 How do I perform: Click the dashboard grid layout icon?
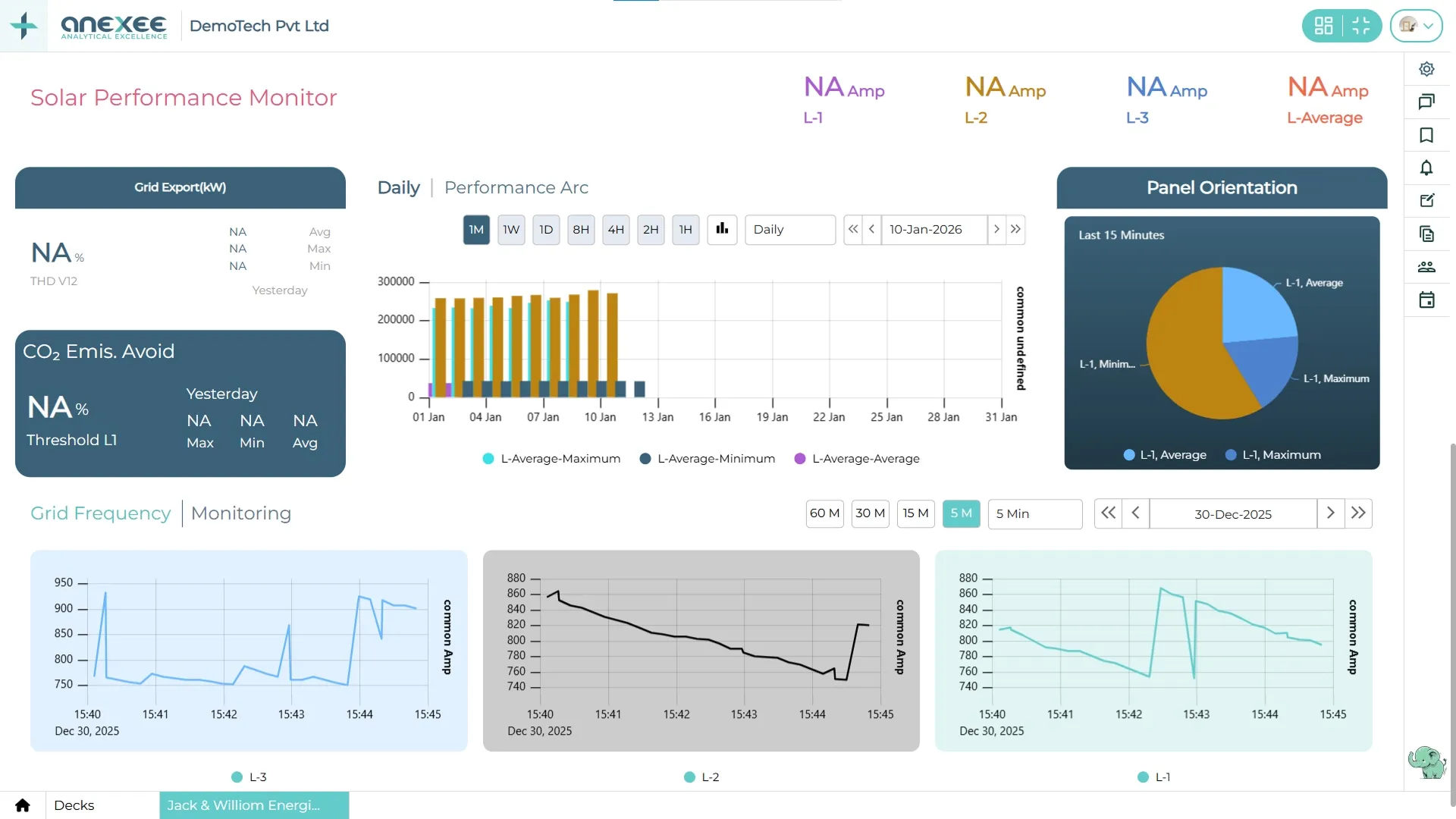[x=1325, y=25]
